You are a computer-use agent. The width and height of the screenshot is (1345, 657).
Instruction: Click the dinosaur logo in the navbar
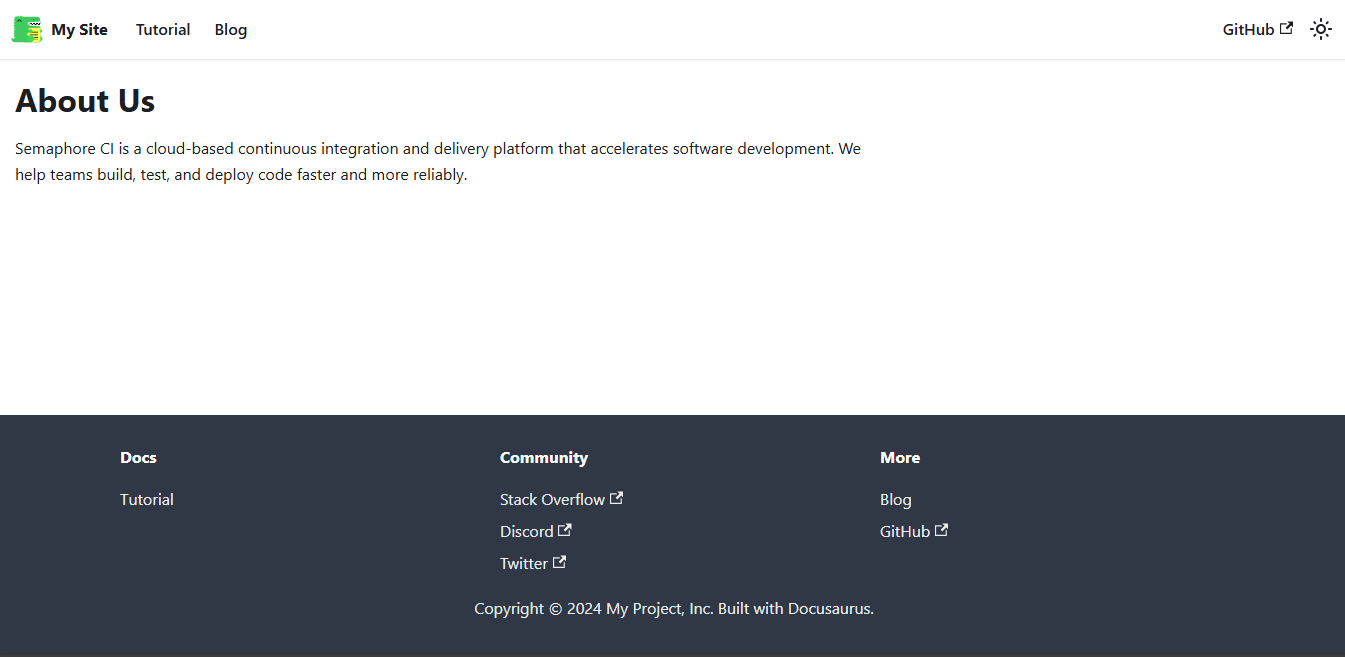[26, 29]
